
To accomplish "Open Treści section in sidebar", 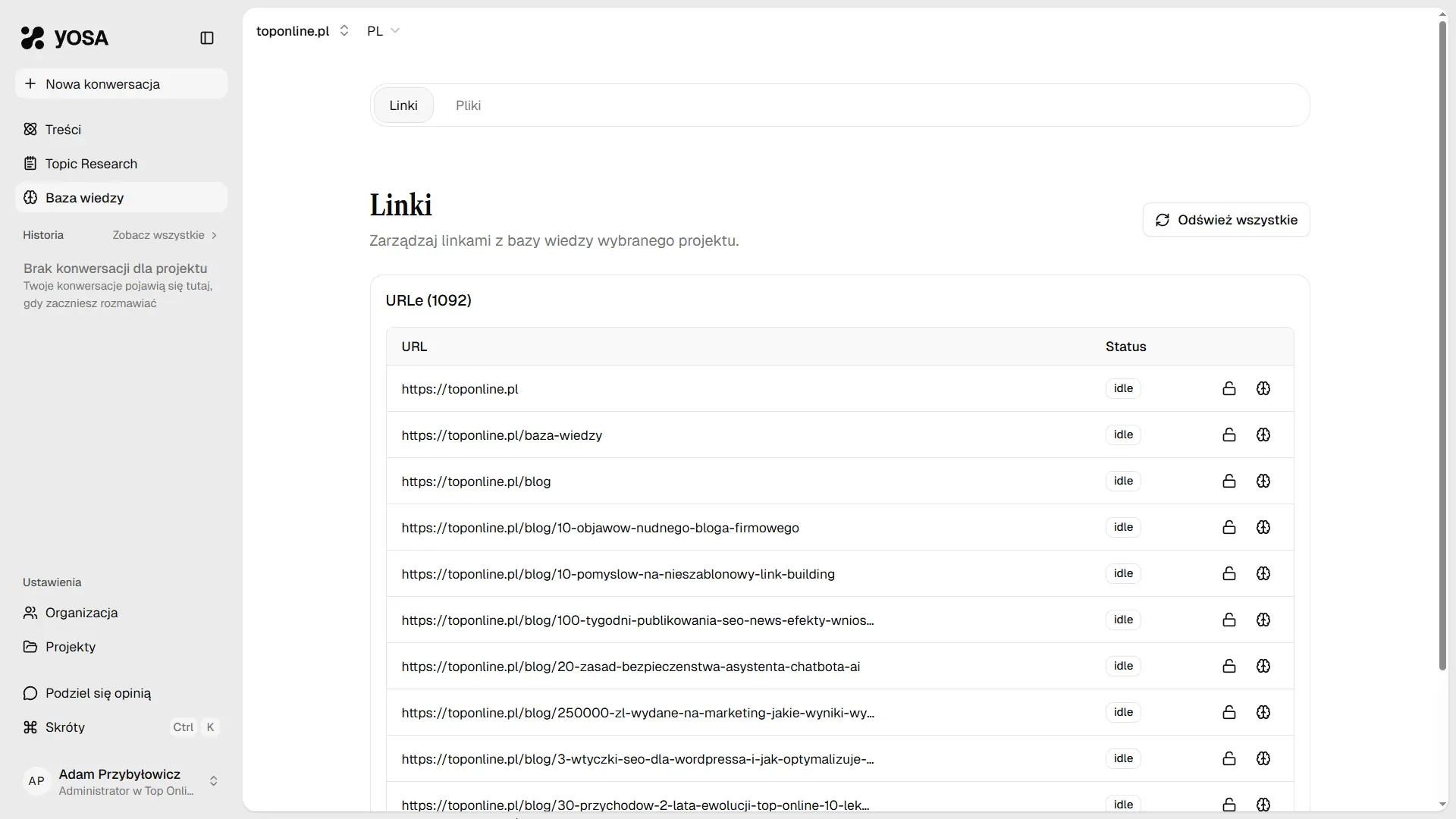I will [63, 130].
